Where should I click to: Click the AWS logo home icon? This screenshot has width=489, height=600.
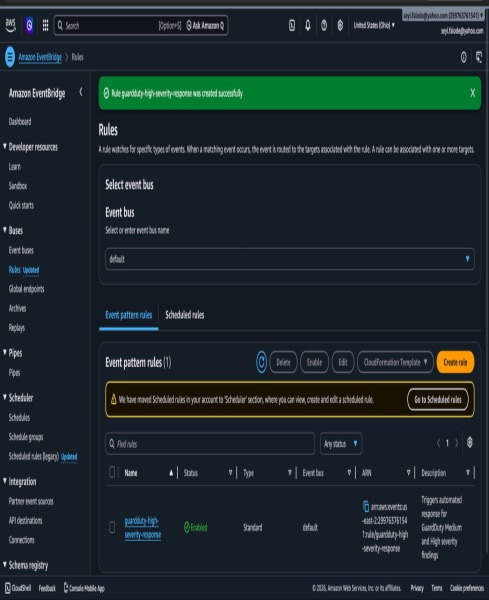click(10, 25)
